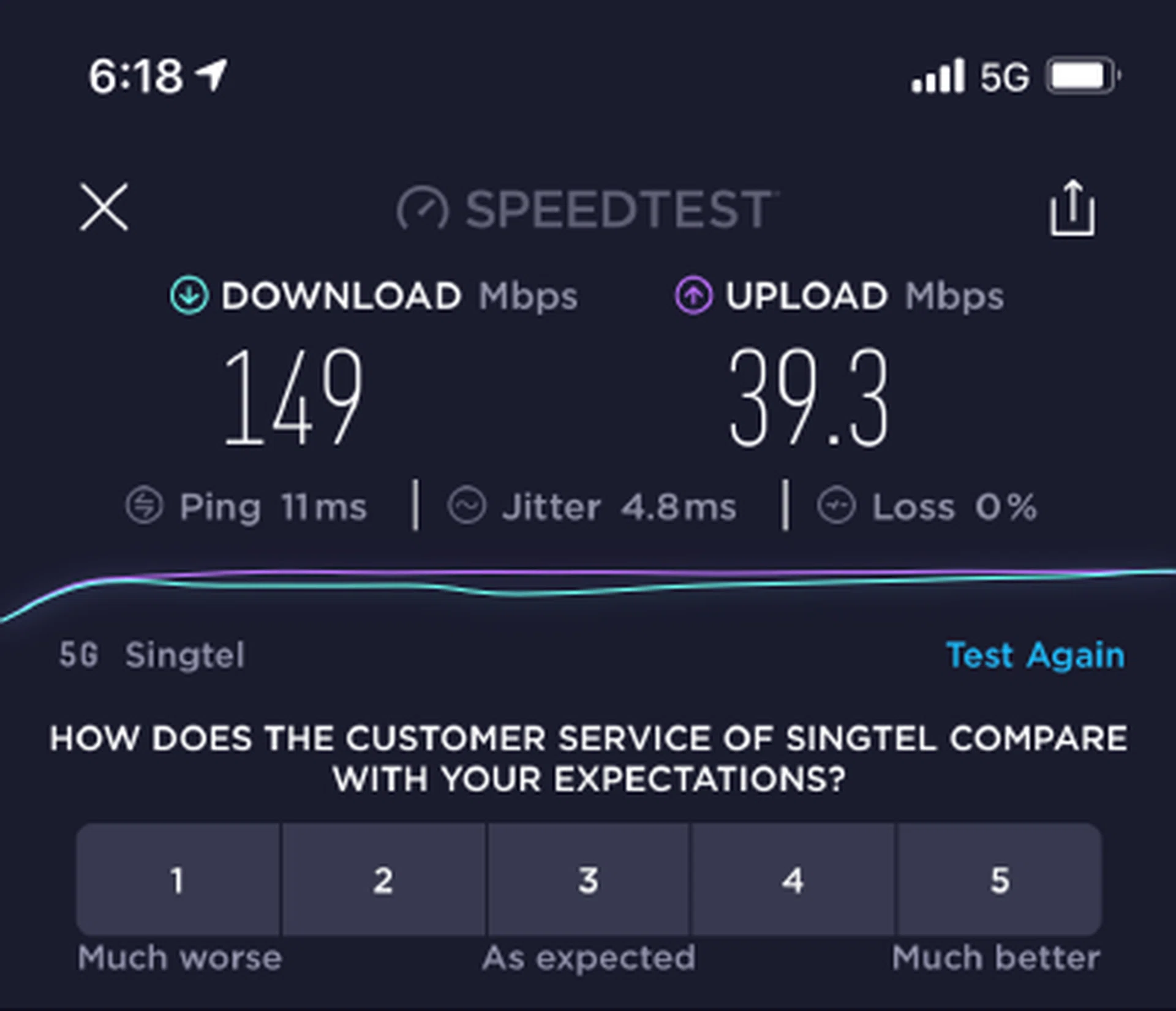Screen dimensions: 1176x1011
Task: Tap the Test Again link
Action: click(x=1035, y=655)
